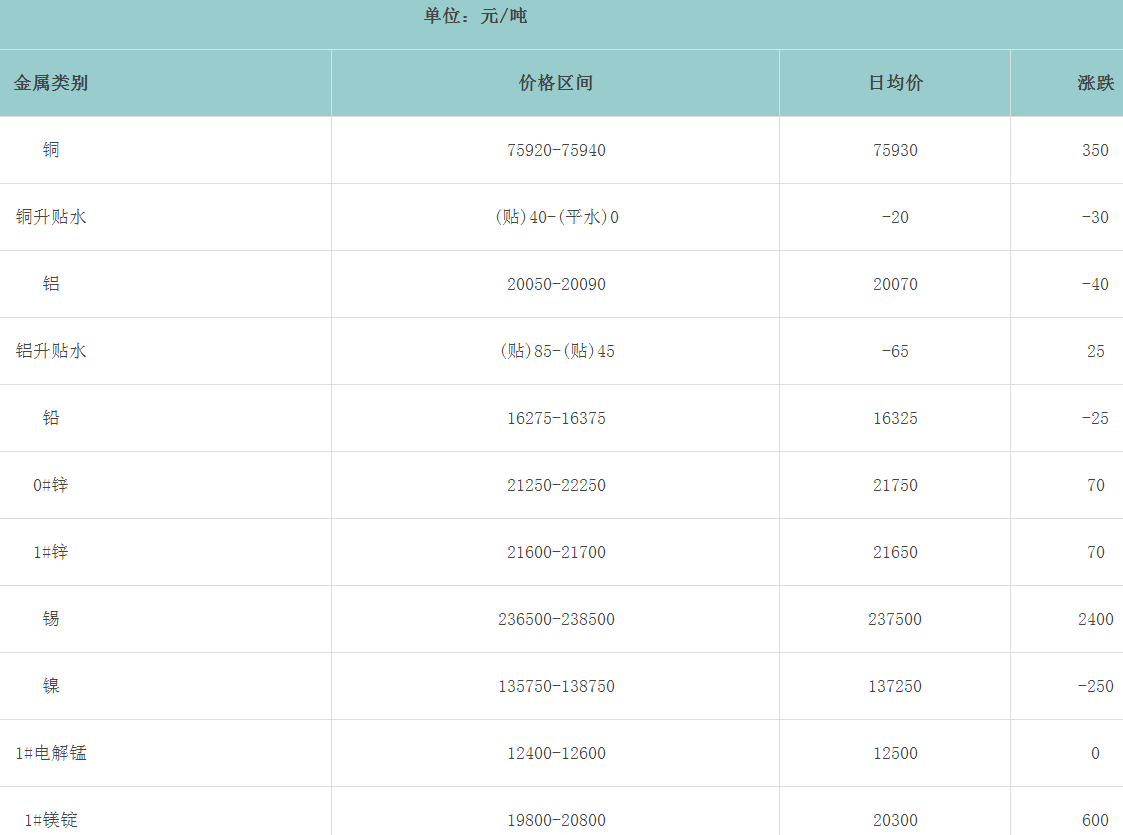This screenshot has width=1123, height=835.
Task: Select the 1#电解锰 row label
Action: coord(51,753)
